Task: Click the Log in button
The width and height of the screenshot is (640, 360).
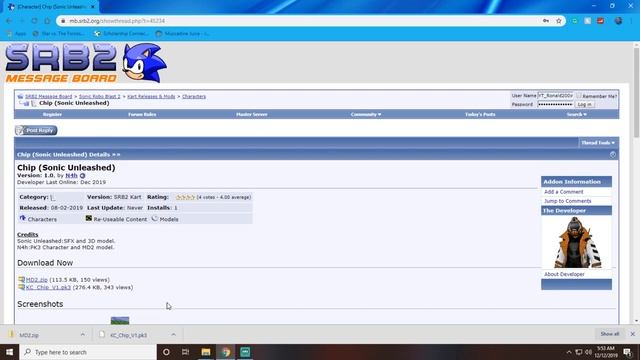Action: (584, 104)
